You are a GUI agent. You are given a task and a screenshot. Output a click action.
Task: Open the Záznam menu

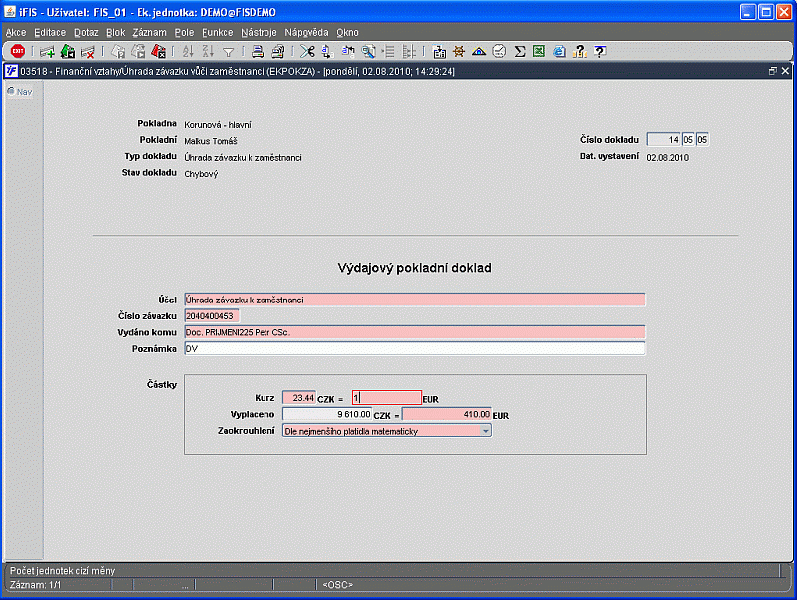[149, 33]
